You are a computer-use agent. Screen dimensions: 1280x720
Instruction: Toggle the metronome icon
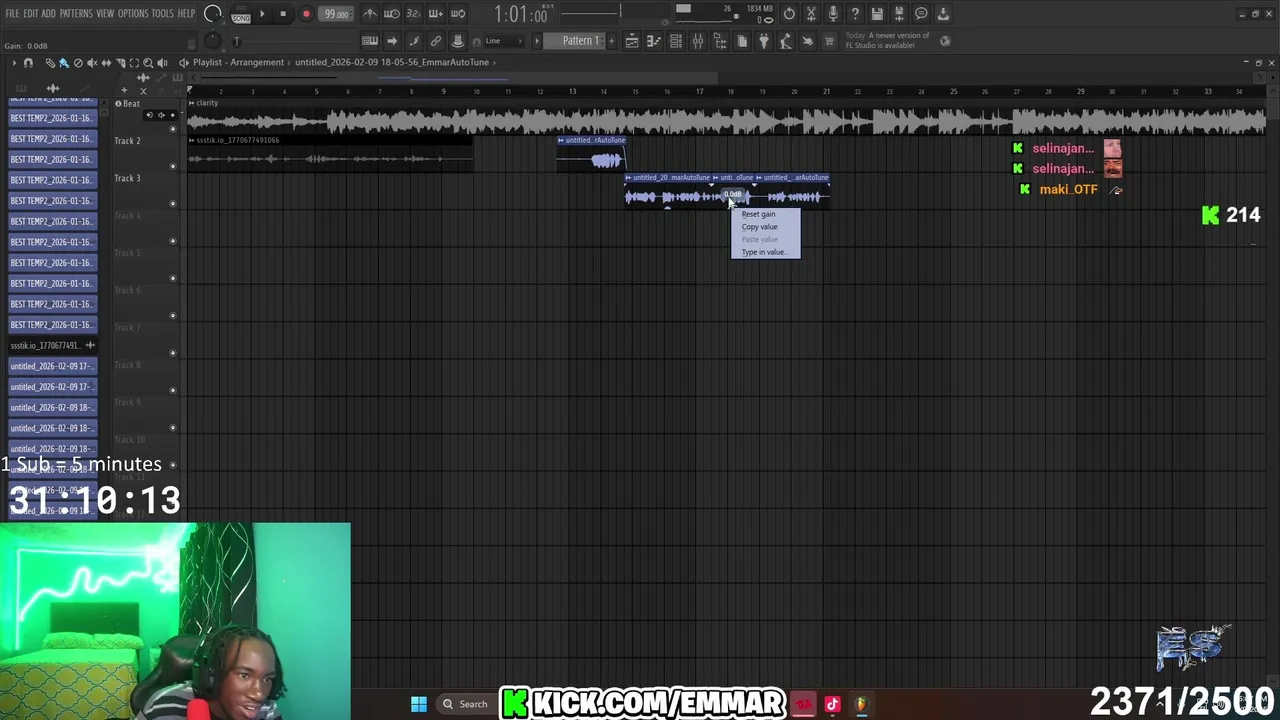(370, 14)
